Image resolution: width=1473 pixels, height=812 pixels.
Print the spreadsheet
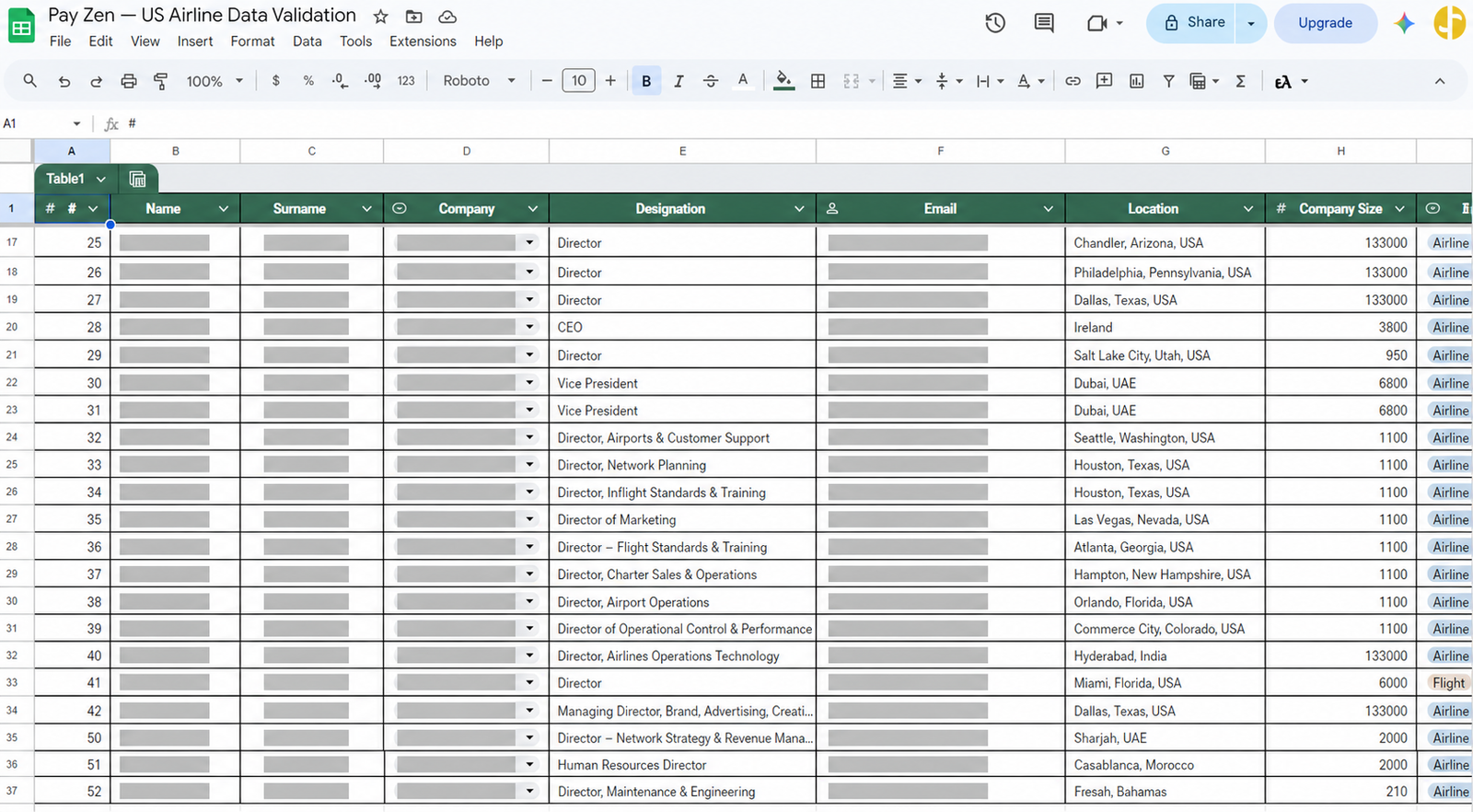[129, 81]
